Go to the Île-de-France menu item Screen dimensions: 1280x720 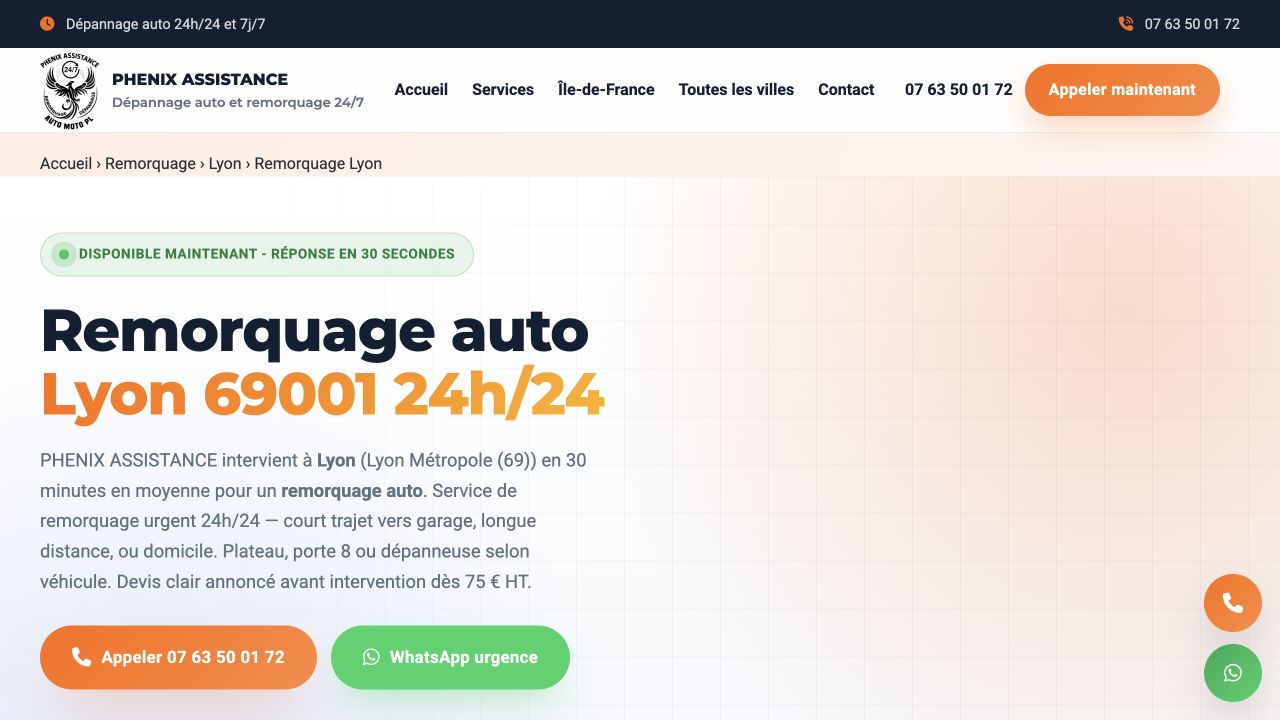tap(606, 89)
